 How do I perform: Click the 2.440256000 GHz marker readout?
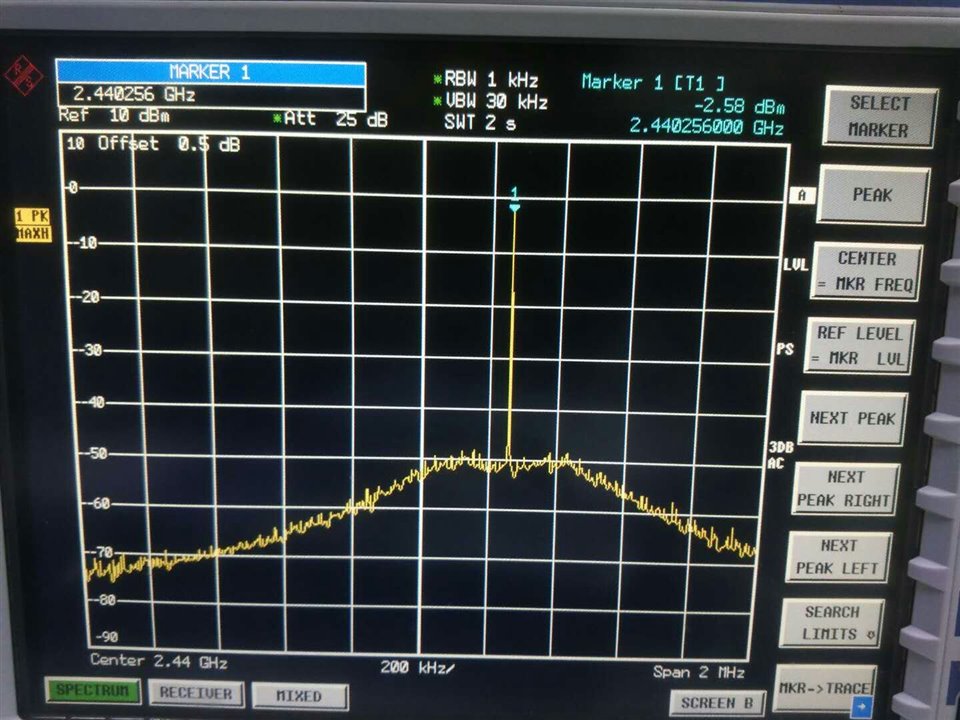tap(707, 127)
